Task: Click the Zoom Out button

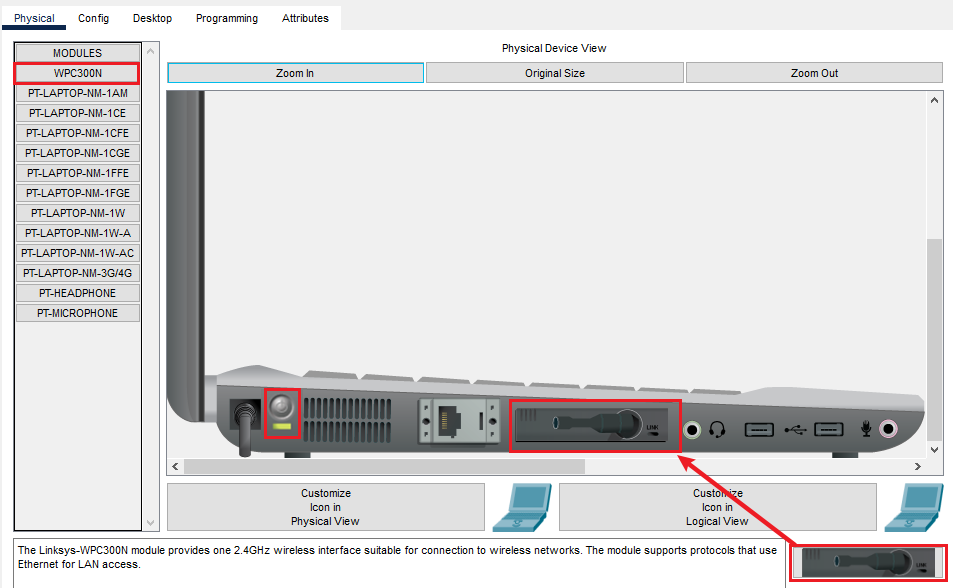Action: (x=814, y=73)
